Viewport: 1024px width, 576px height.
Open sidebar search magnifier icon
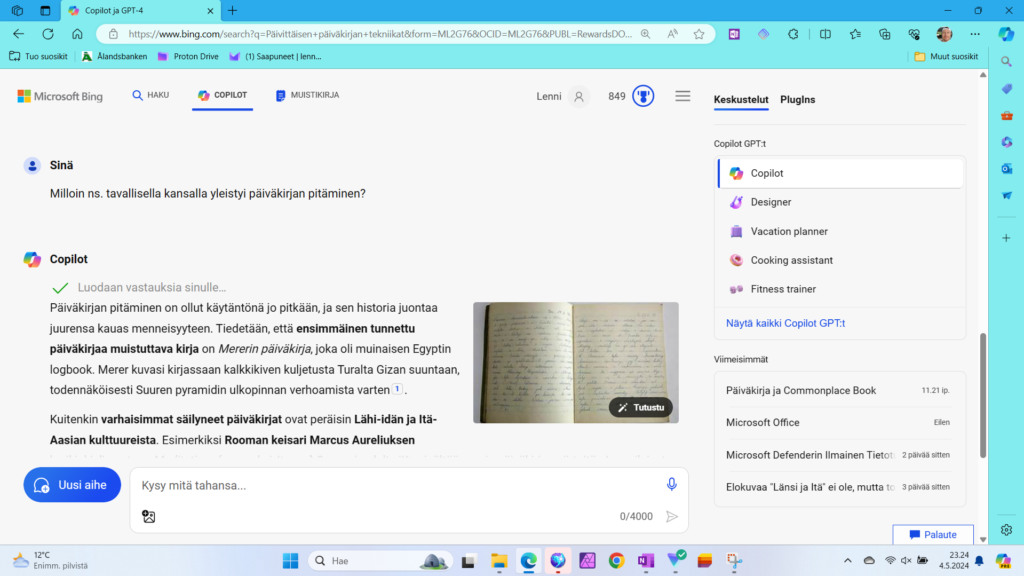pyautogui.click(x=1006, y=61)
